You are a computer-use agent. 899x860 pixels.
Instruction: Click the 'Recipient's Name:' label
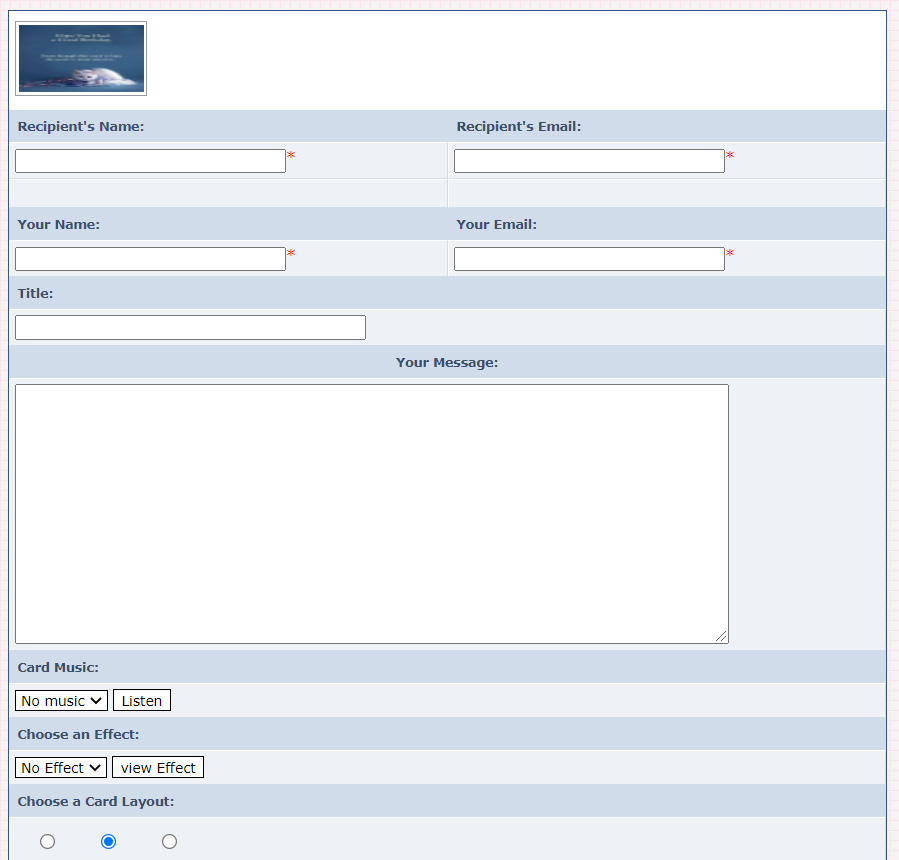point(81,127)
